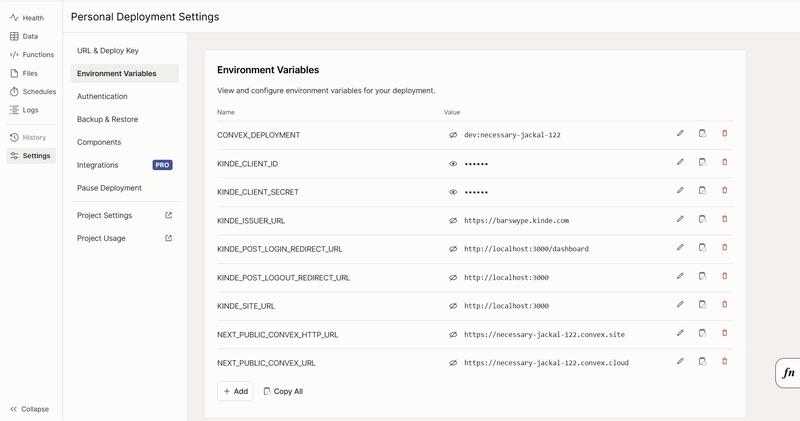800x421 pixels.
Task: Edit the KINDE_CLIENT_SECRET variable
Action: [x=680, y=190]
